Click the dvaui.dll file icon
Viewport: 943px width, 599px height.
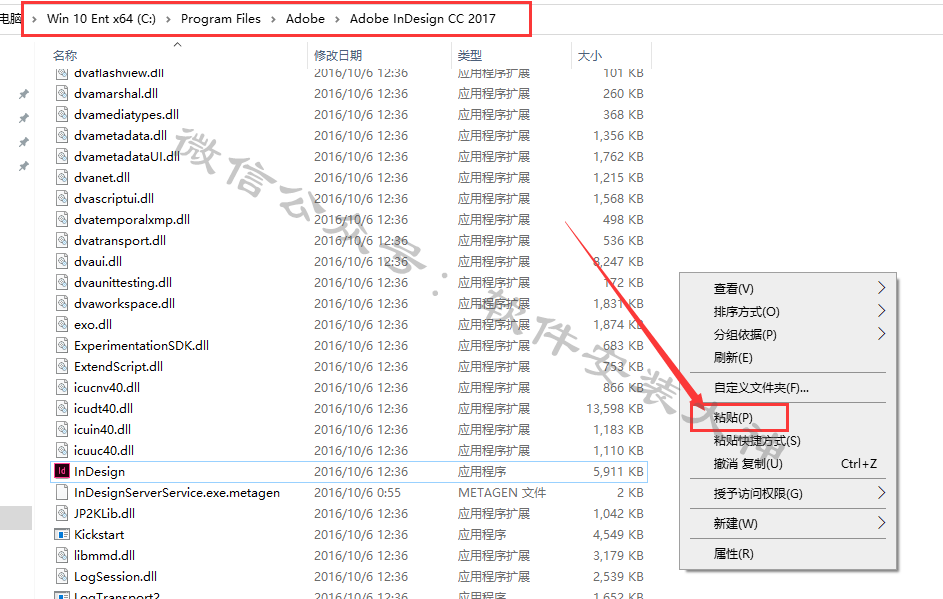click(61, 262)
